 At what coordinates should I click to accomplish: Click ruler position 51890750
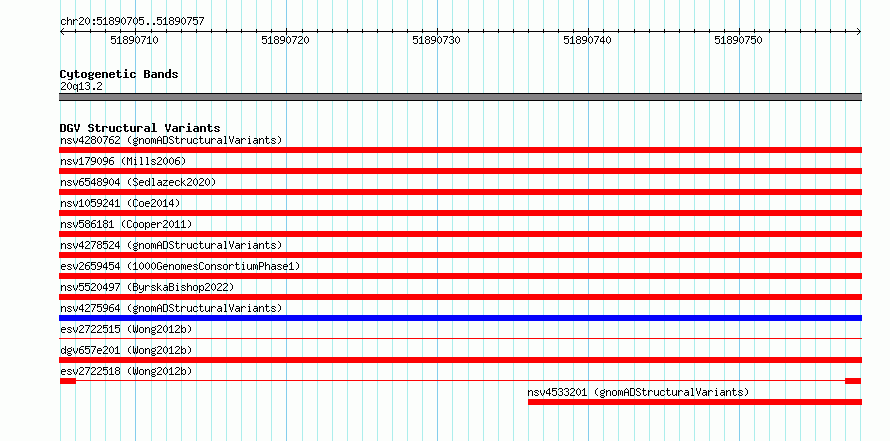(x=738, y=40)
